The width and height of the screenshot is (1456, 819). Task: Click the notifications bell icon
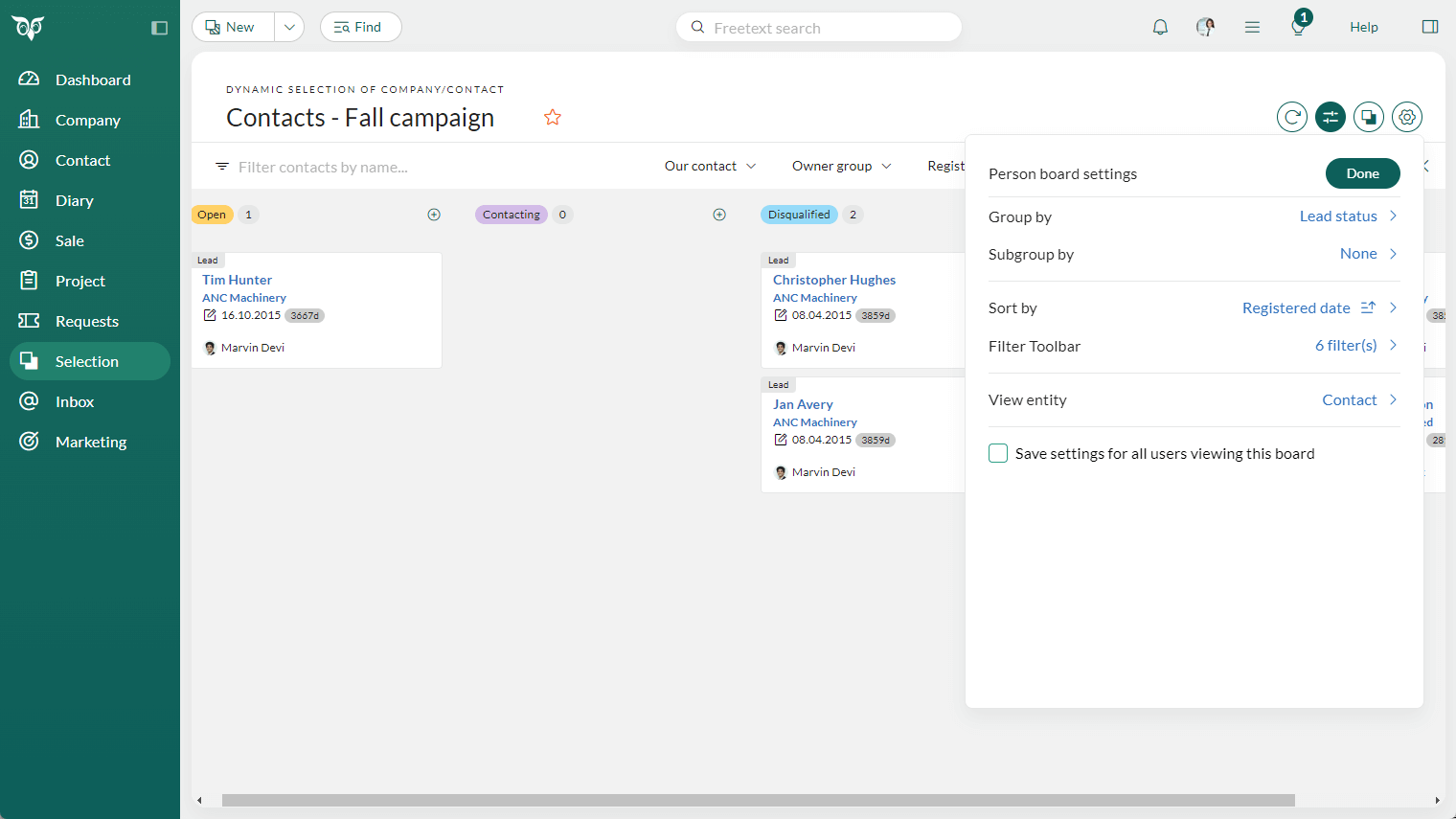pos(1160,27)
